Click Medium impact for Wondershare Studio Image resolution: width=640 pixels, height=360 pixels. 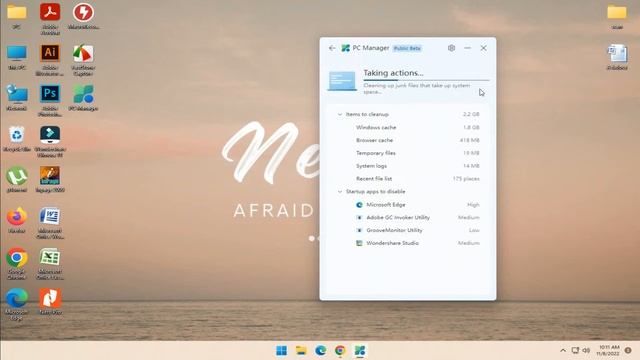469,243
